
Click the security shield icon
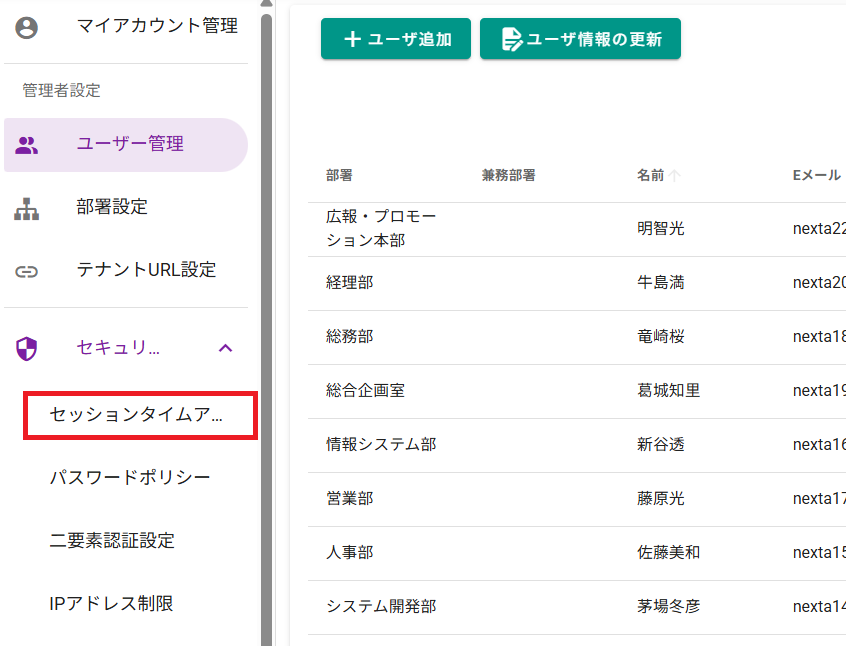tap(27, 348)
